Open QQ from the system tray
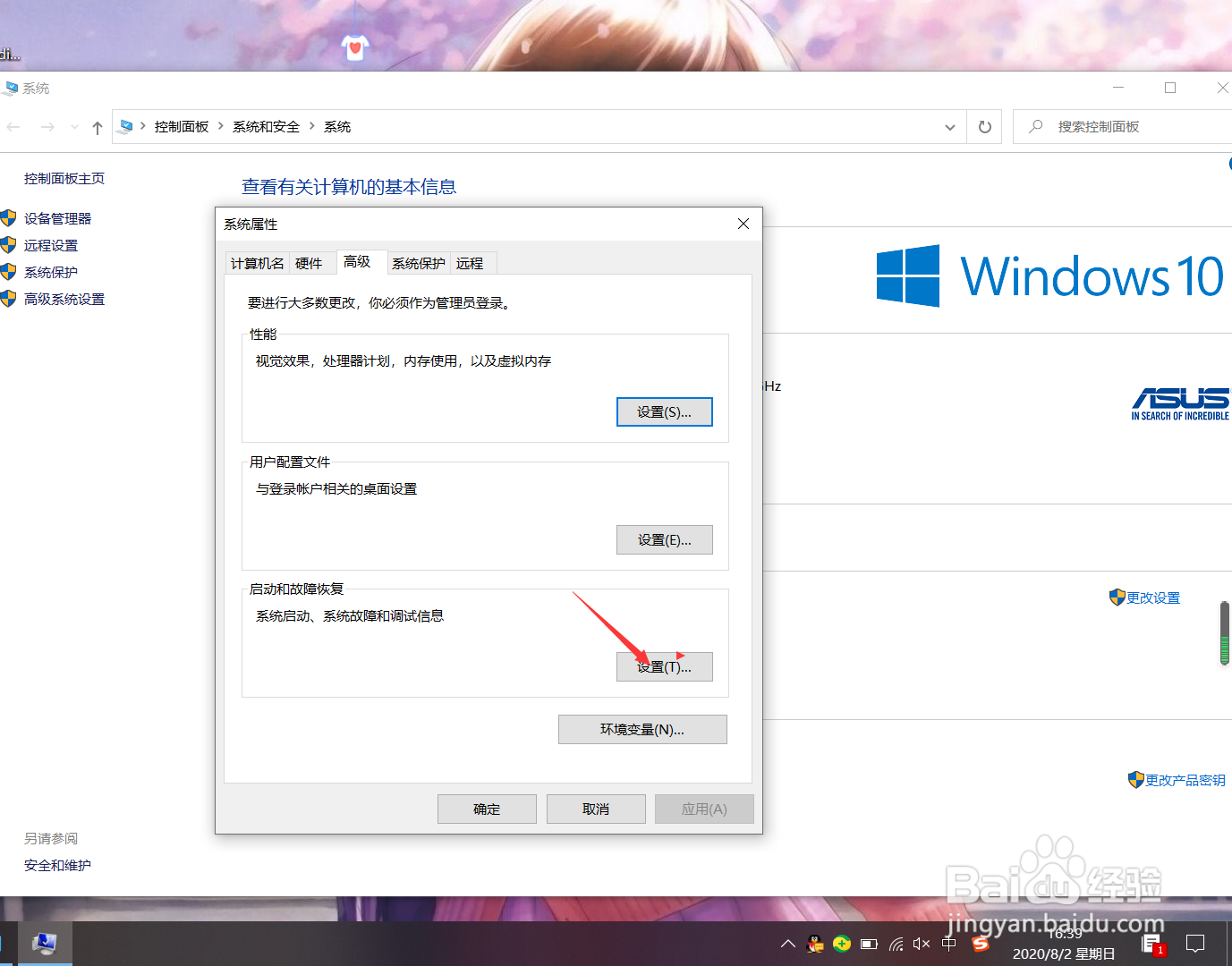Screen dimensions: 1232x966 click(x=815, y=944)
